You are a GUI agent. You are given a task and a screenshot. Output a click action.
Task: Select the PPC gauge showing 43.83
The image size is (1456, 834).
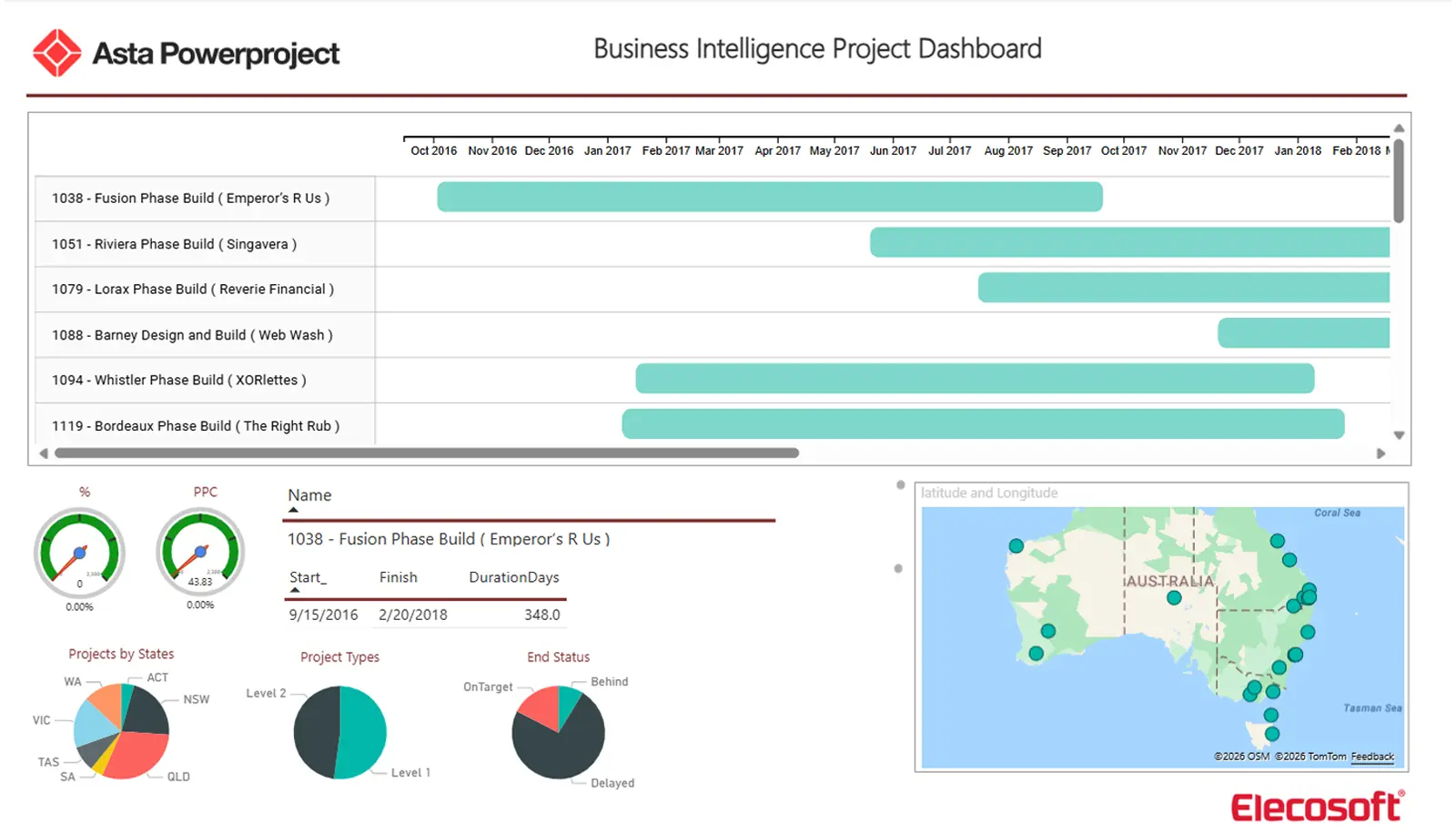[x=200, y=551]
